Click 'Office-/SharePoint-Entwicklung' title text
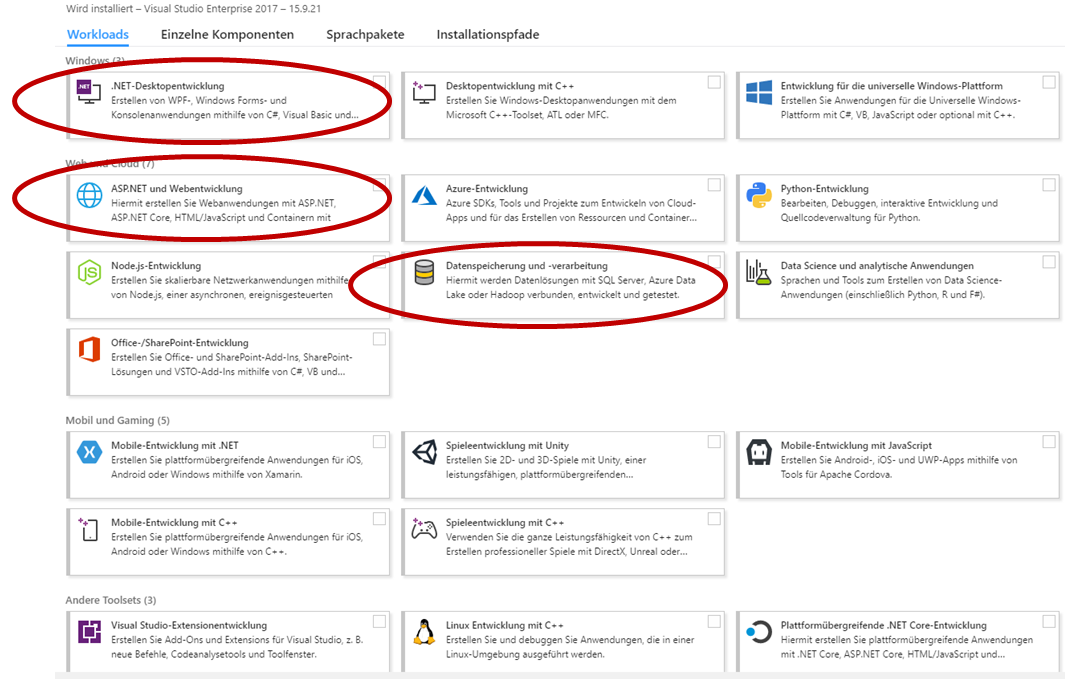1065x679 pixels. click(x=180, y=343)
